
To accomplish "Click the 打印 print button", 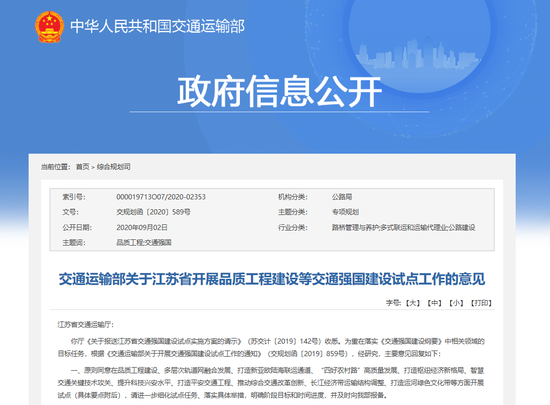I will point(481,303).
